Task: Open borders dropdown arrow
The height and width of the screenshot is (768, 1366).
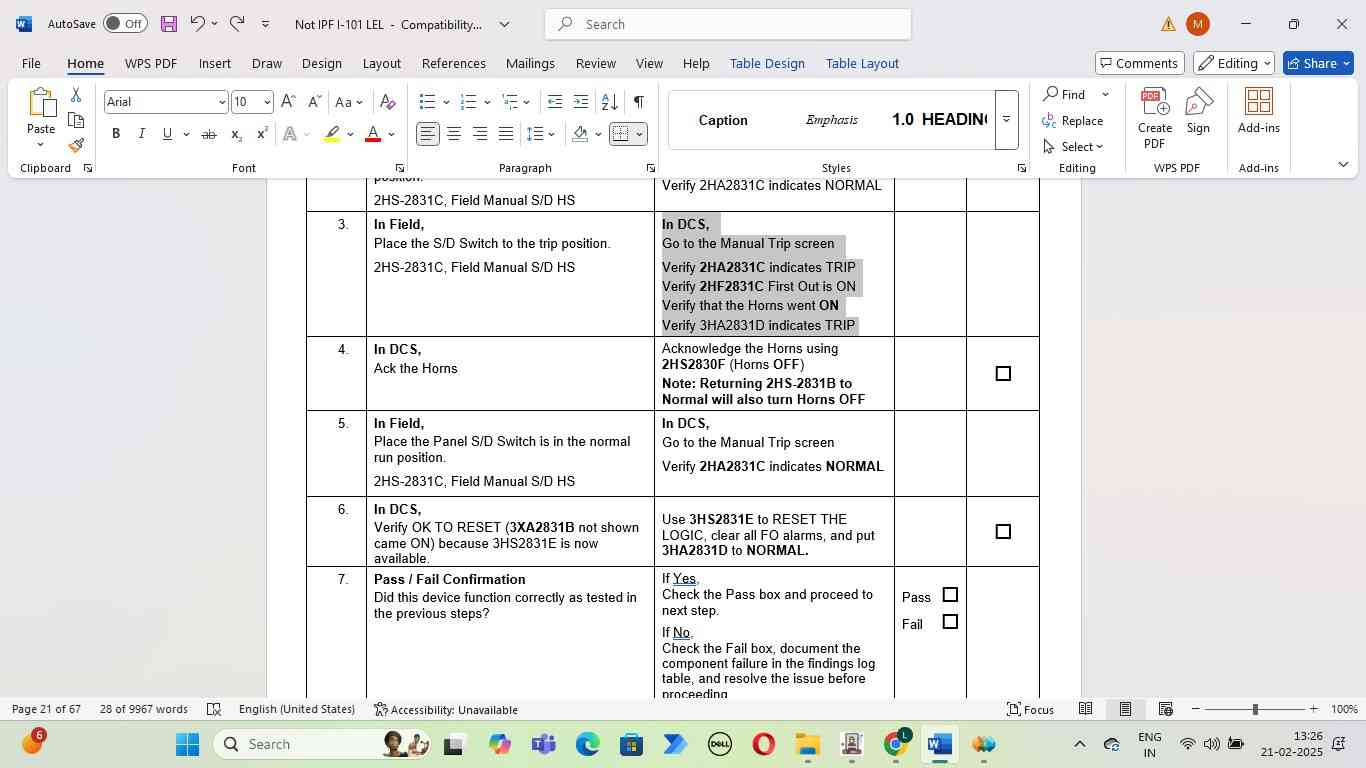Action: tap(639, 134)
